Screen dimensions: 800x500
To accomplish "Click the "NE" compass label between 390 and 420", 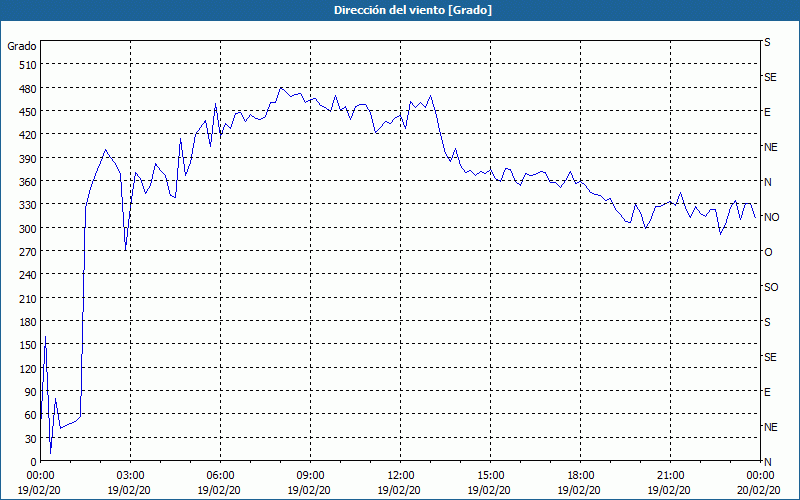I will pos(771,147).
